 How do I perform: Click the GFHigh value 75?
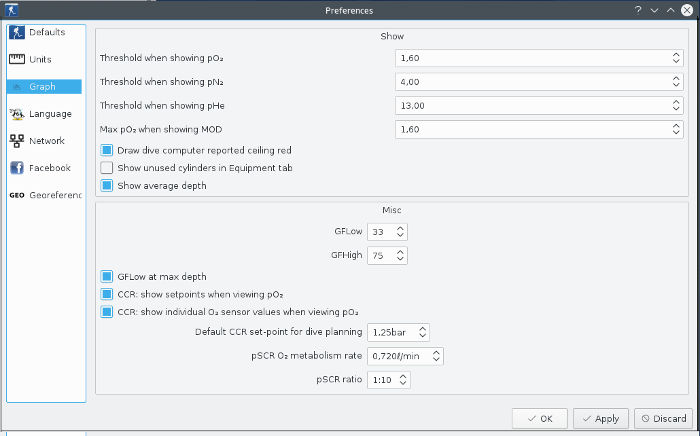tap(378, 256)
